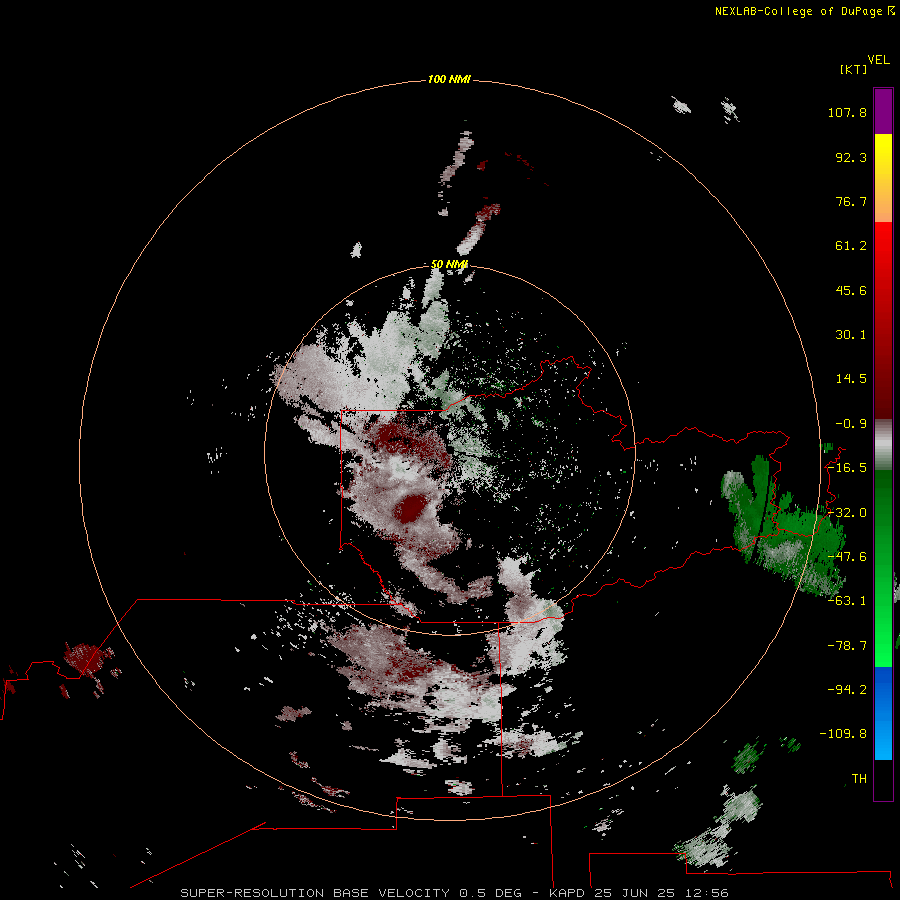The width and height of the screenshot is (900, 900).
Task: Click the TH legend label
Action: (x=859, y=779)
